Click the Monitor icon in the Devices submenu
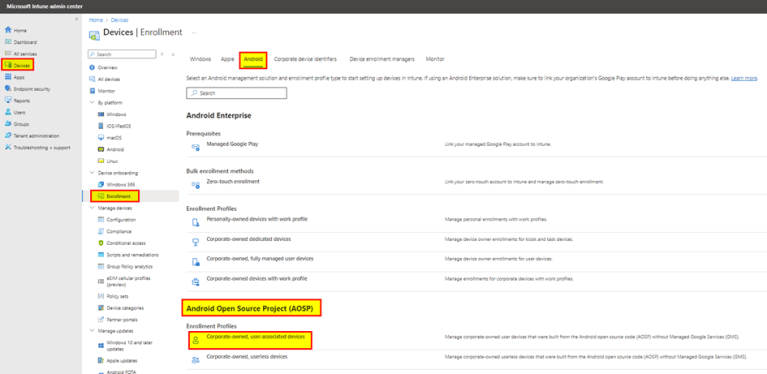767x374 pixels. pos(92,91)
